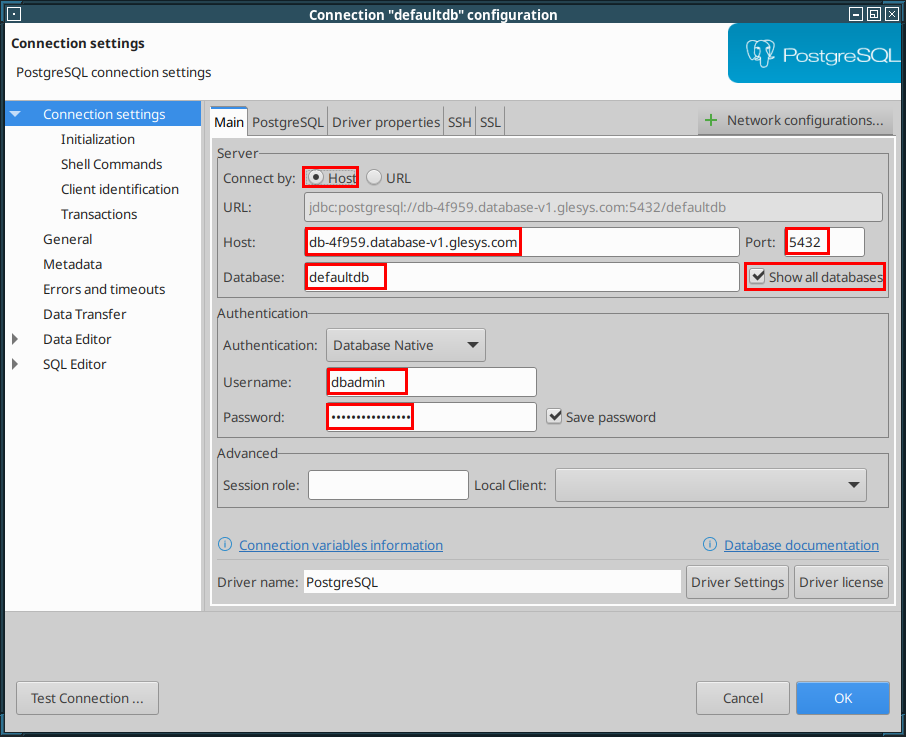
Task: Click the Session role field
Action: (388, 485)
